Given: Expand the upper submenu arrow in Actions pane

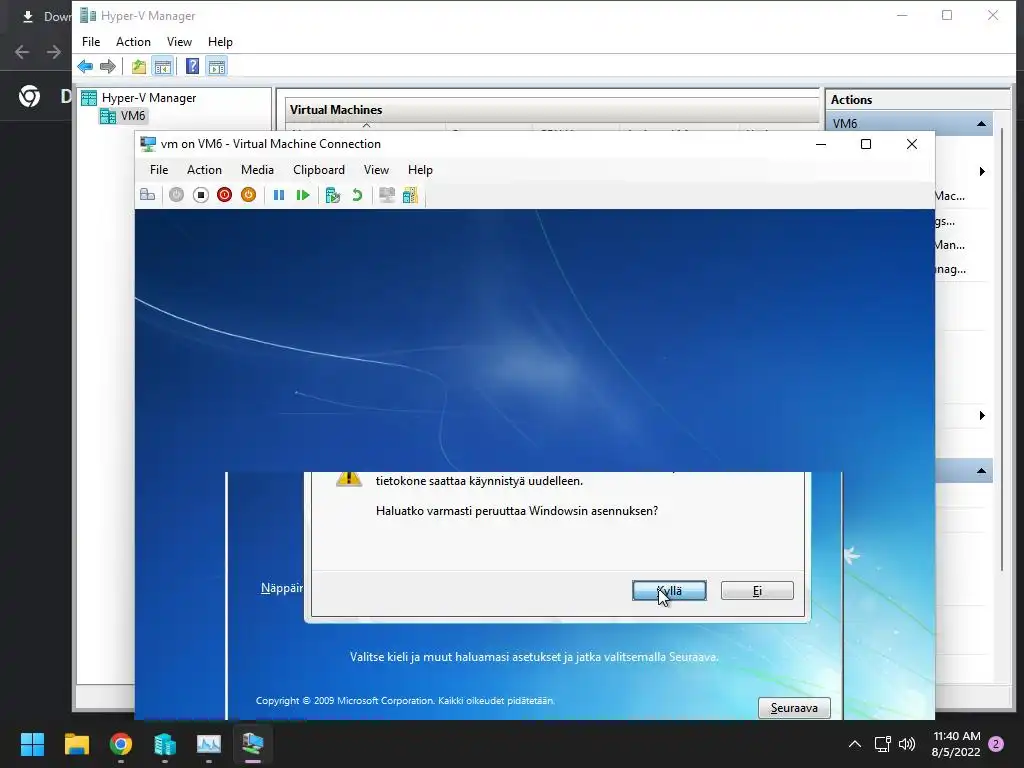Looking at the screenshot, I should pyautogui.click(x=982, y=171).
